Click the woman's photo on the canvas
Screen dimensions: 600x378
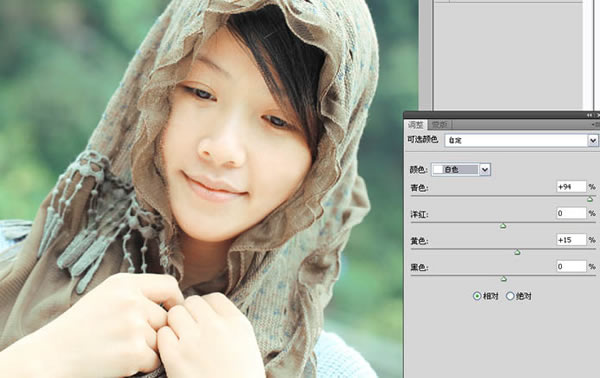[x=201, y=189]
